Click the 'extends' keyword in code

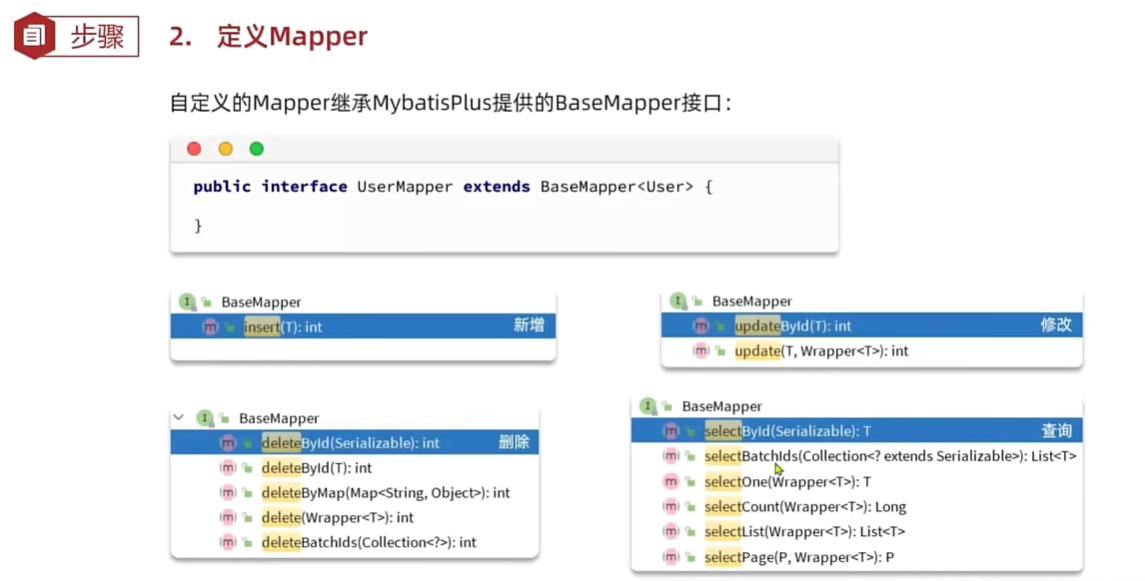(x=497, y=187)
